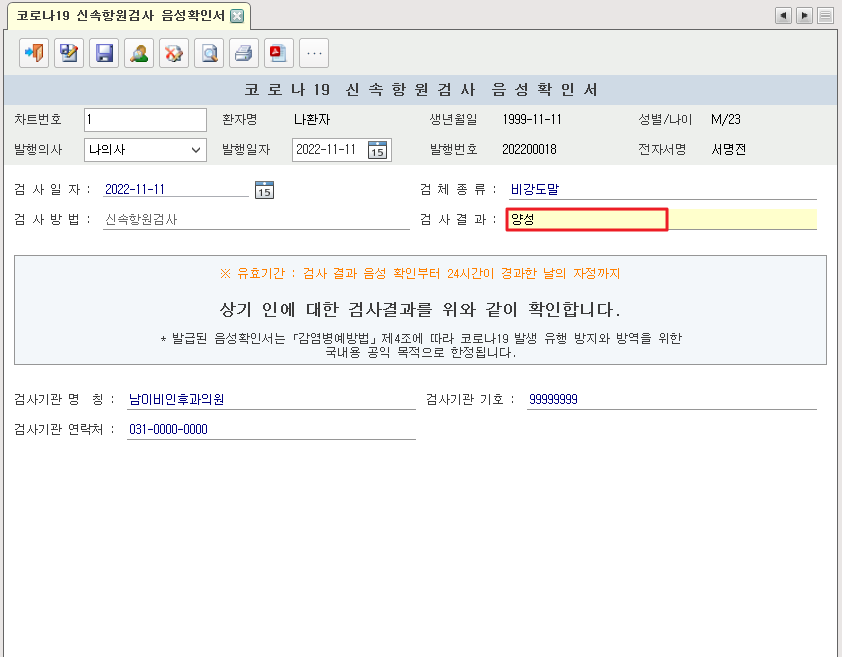Export to PDF using the red PDF icon
Screen dimensions: 842x657
[x=279, y=53]
